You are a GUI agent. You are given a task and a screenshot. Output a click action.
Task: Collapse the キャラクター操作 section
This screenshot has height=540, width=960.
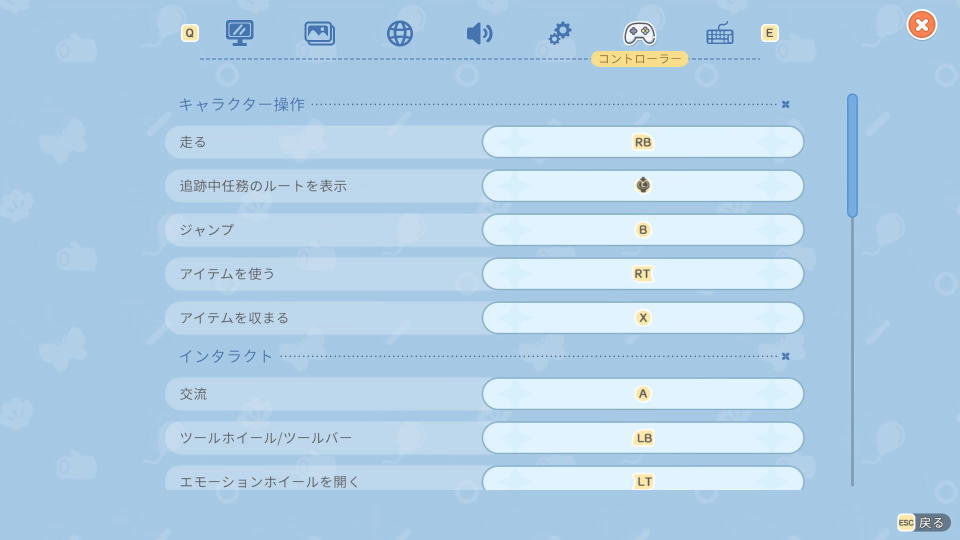coord(786,104)
